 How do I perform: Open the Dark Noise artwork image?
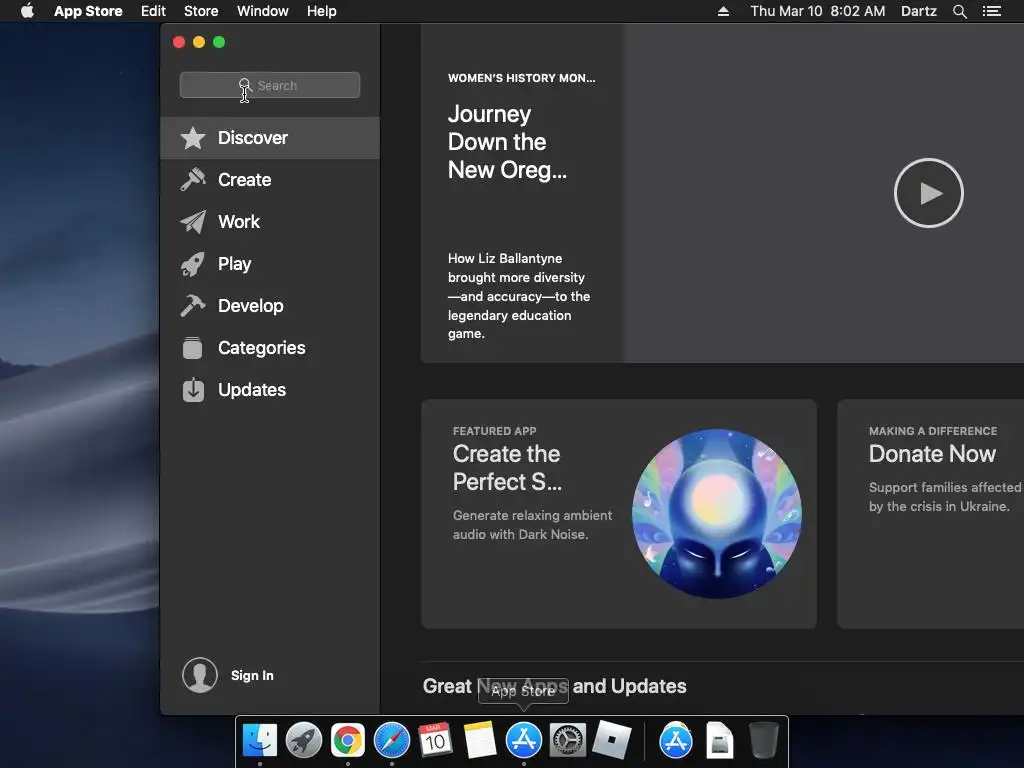pos(716,513)
